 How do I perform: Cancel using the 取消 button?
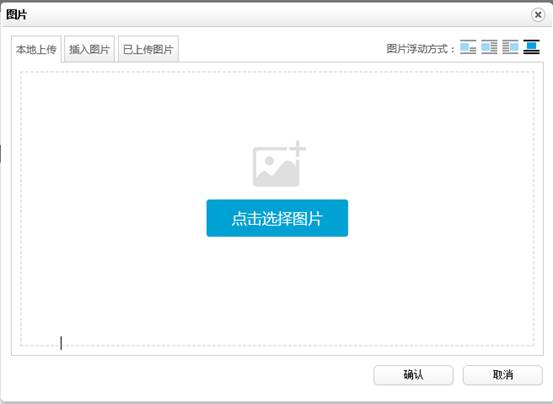[x=503, y=375]
